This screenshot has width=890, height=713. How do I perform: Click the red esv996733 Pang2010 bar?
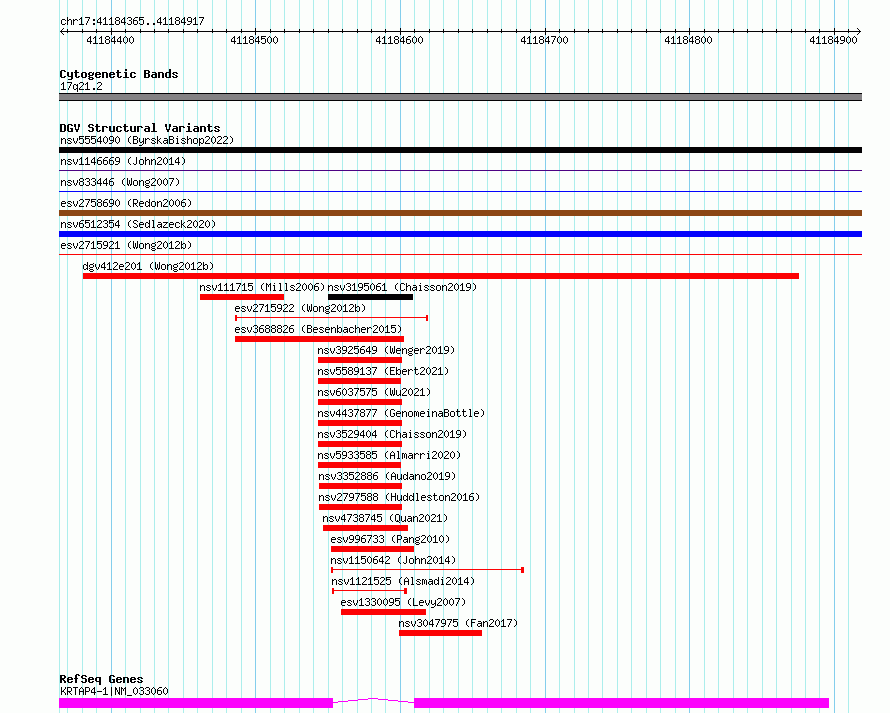tap(372, 549)
